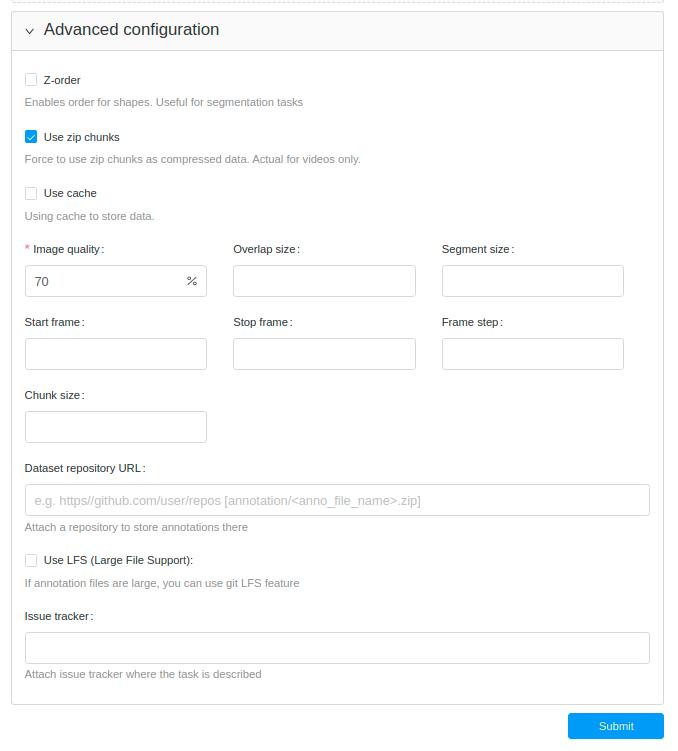Click the 'Use zip chunks' label text
This screenshot has height=751, width=678.
(x=82, y=137)
